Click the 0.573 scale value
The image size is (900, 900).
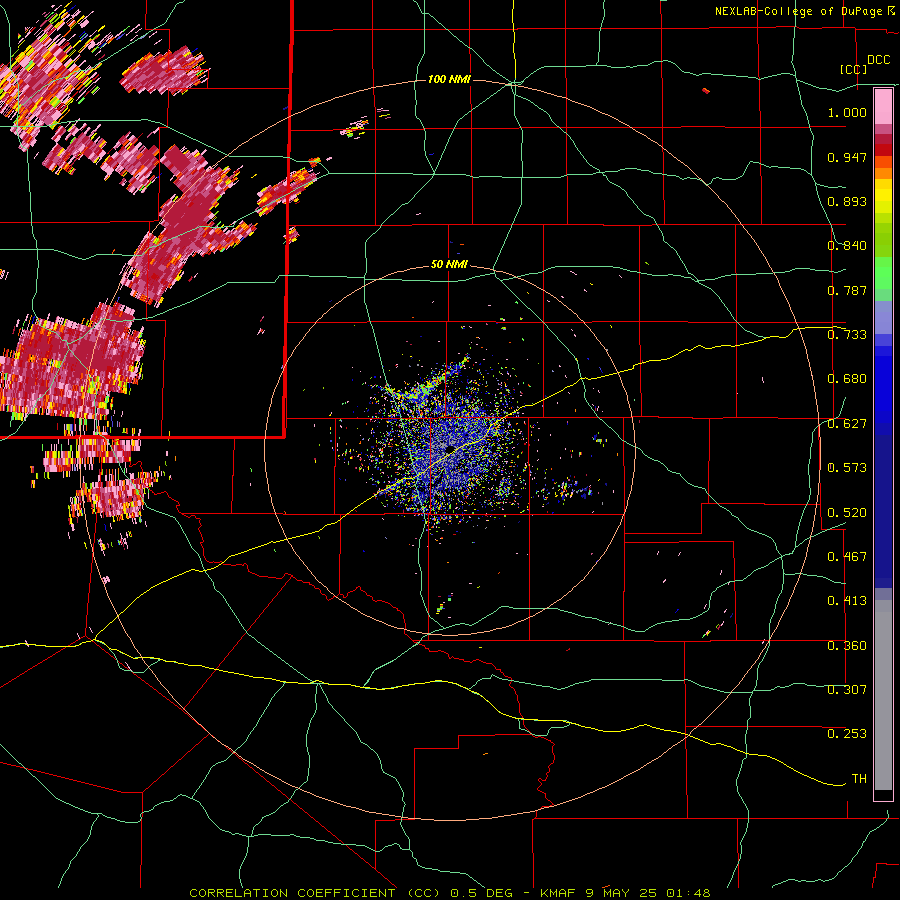(x=847, y=468)
